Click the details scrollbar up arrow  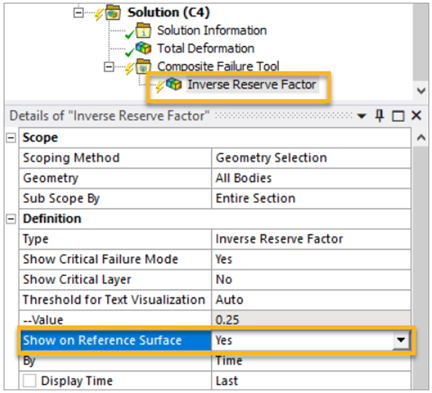[x=421, y=137]
